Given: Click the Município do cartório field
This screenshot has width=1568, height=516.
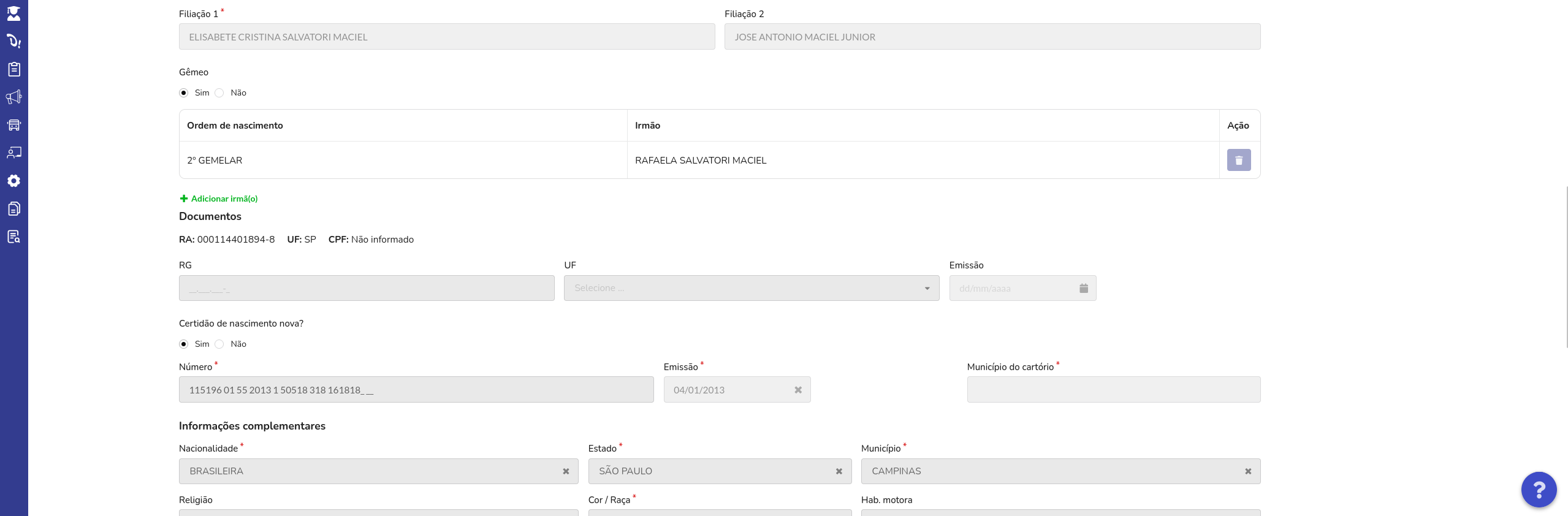Looking at the screenshot, I should [x=1113, y=390].
